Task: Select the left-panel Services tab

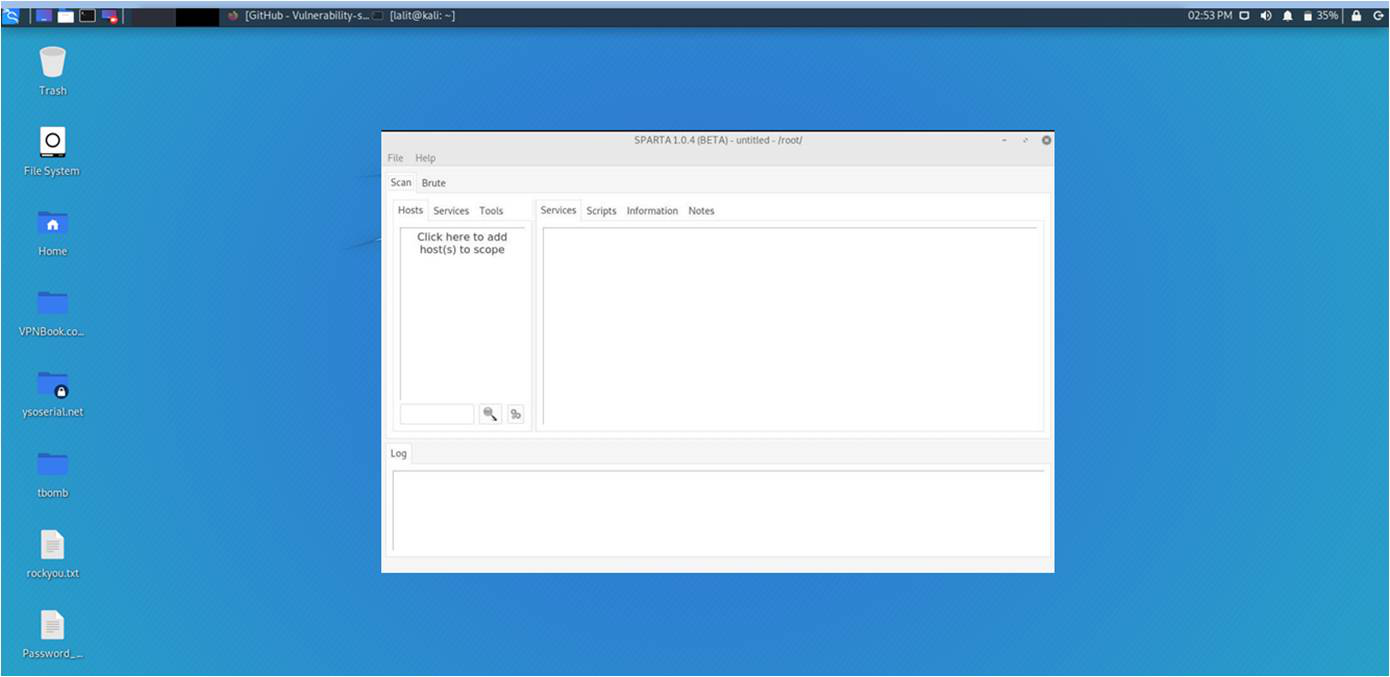Action: pos(451,211)
